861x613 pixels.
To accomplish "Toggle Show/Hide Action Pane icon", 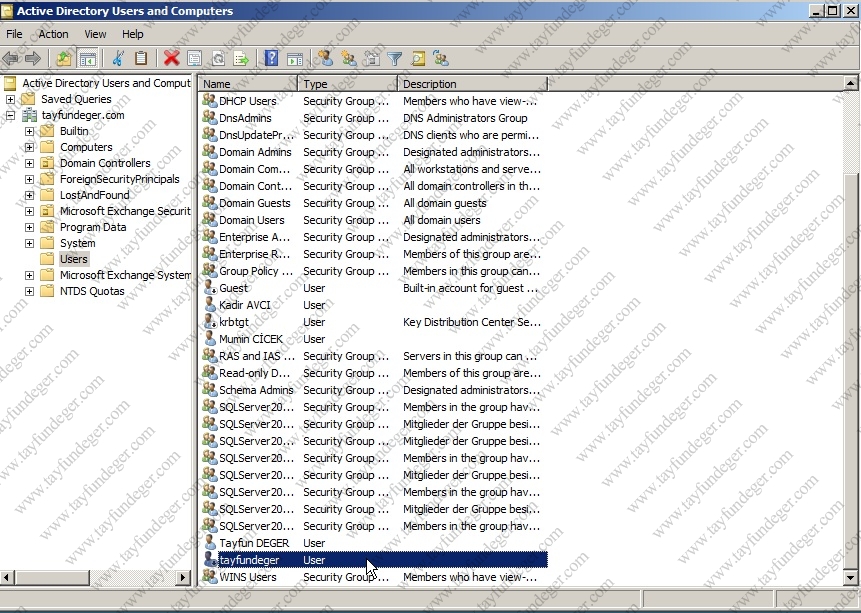I will pos(295,58).
